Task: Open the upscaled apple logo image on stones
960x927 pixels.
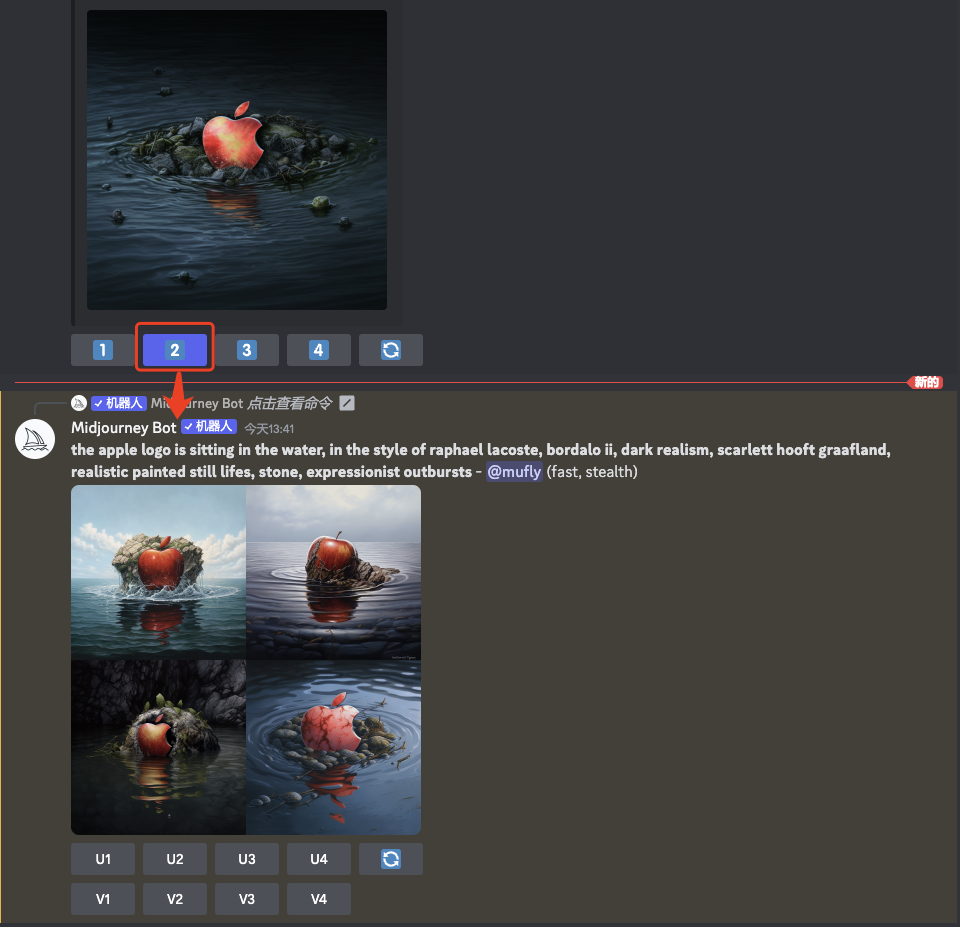Action: pos(237,160)
